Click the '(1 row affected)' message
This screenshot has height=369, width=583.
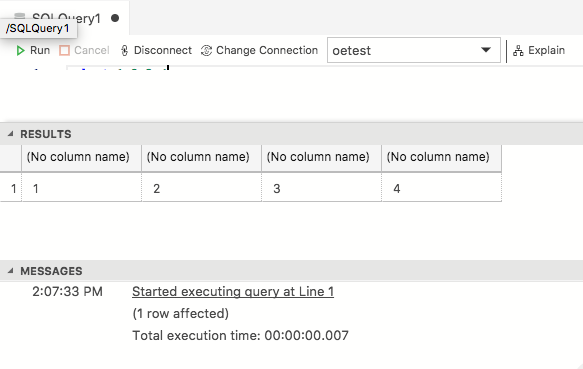pyautogui.click(x=181, y=314)
